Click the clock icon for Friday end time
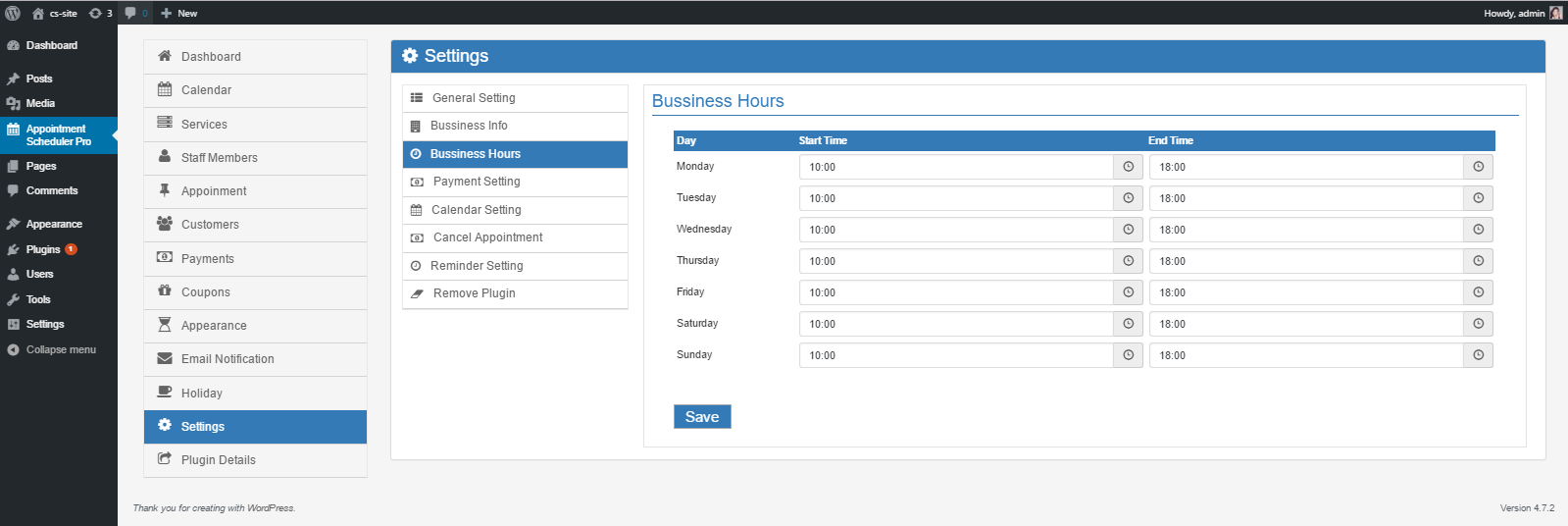 coord(1478,292)
